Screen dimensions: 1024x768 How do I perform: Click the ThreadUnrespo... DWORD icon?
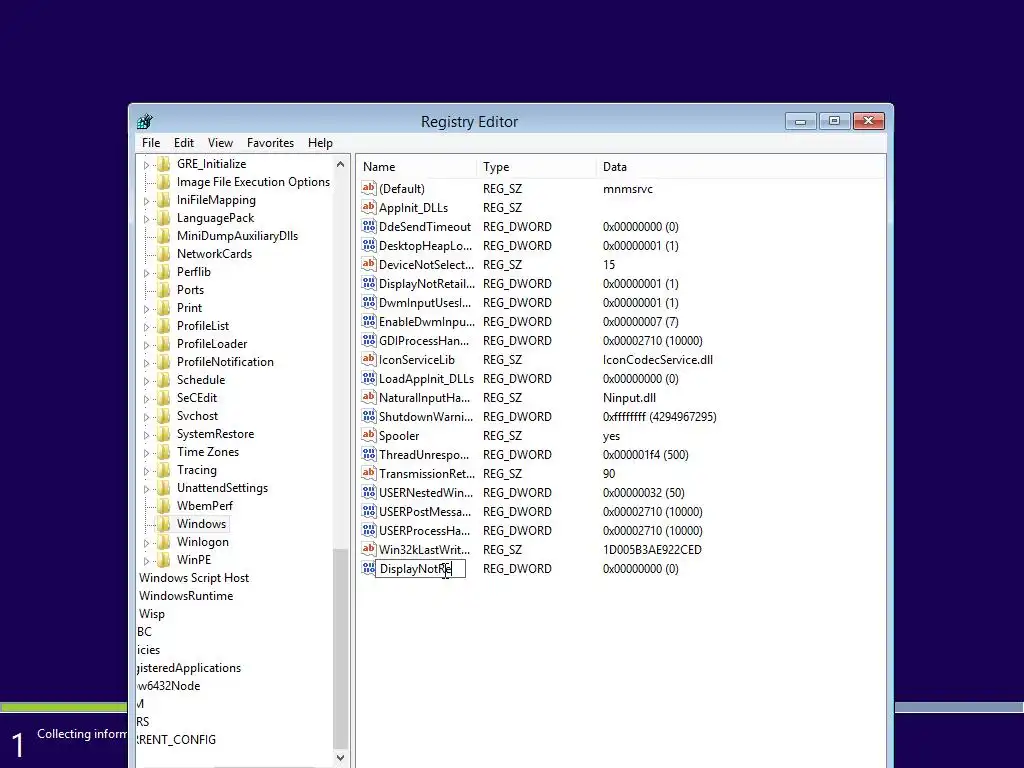[368, 454]
